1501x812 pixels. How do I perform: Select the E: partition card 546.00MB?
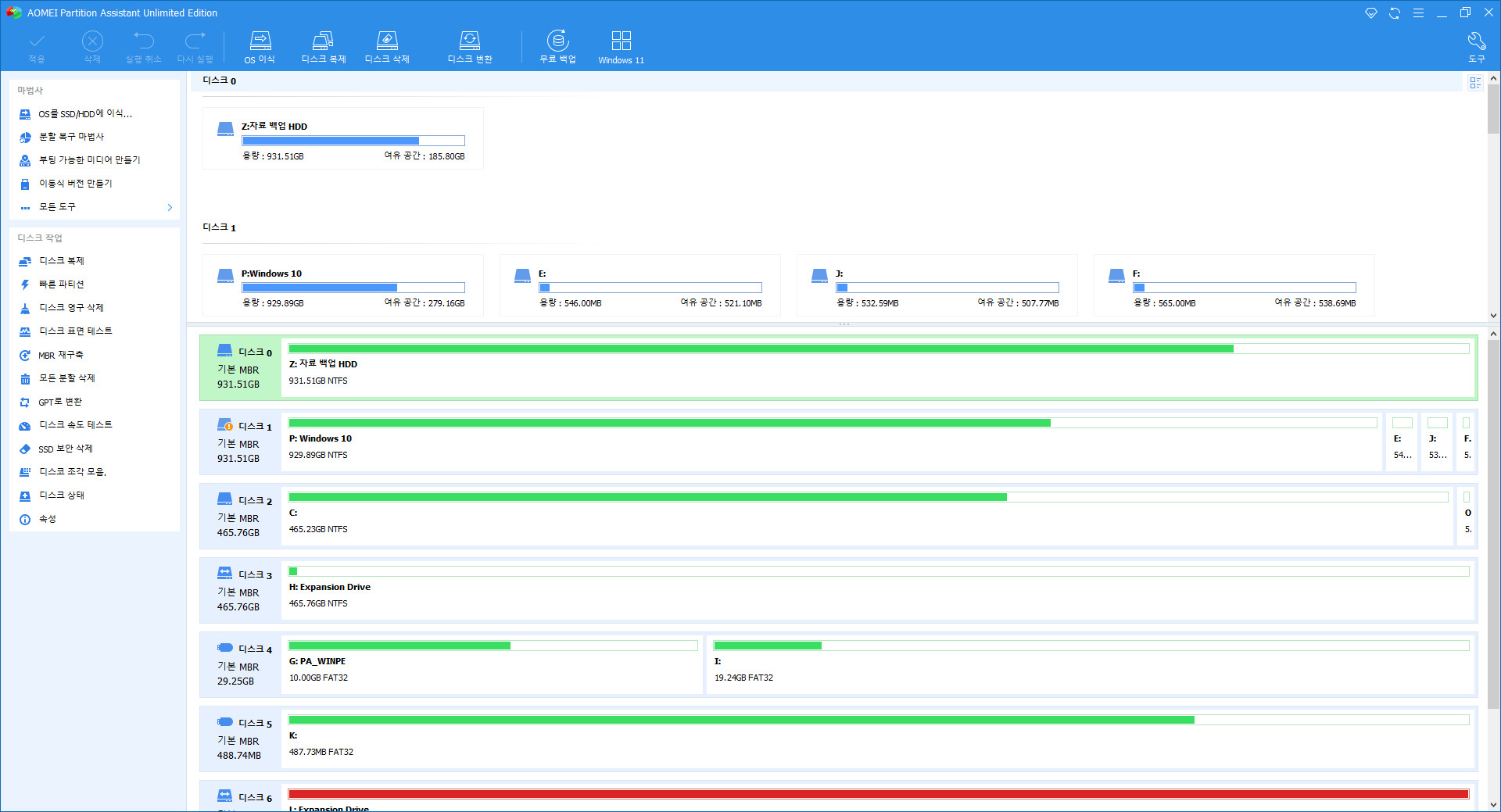tap(639, 285)
